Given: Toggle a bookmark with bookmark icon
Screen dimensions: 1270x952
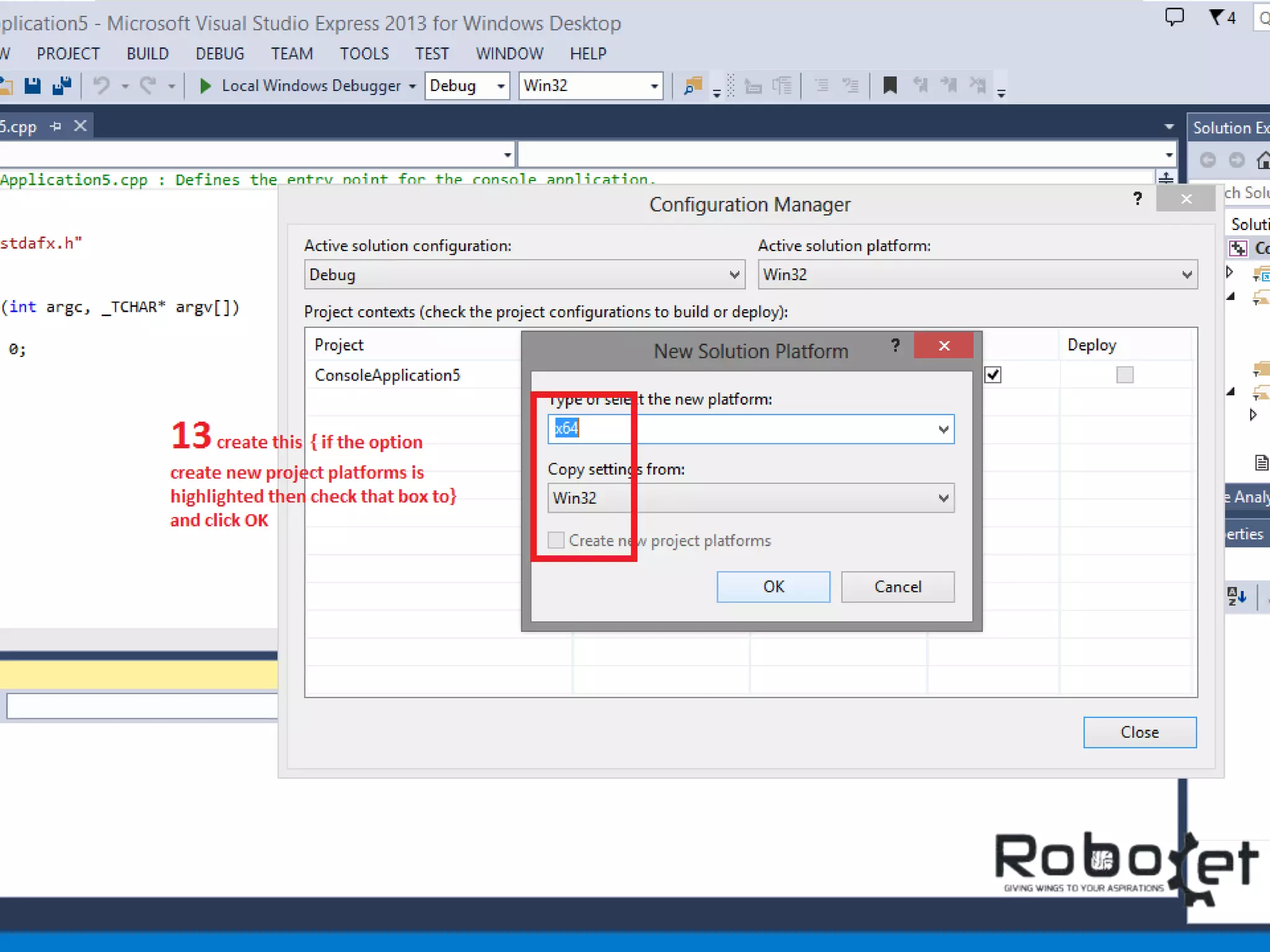Looking at the screenshot, I should coord(890,86).
